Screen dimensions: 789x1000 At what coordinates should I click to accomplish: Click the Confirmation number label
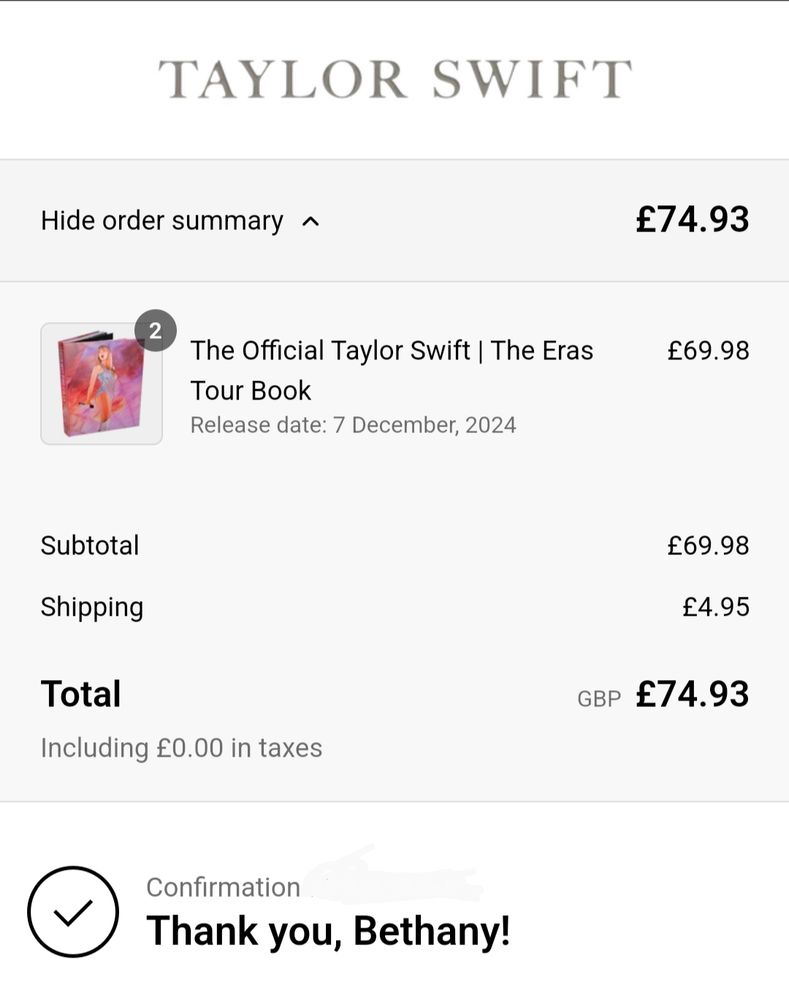(x=223, y=887)
